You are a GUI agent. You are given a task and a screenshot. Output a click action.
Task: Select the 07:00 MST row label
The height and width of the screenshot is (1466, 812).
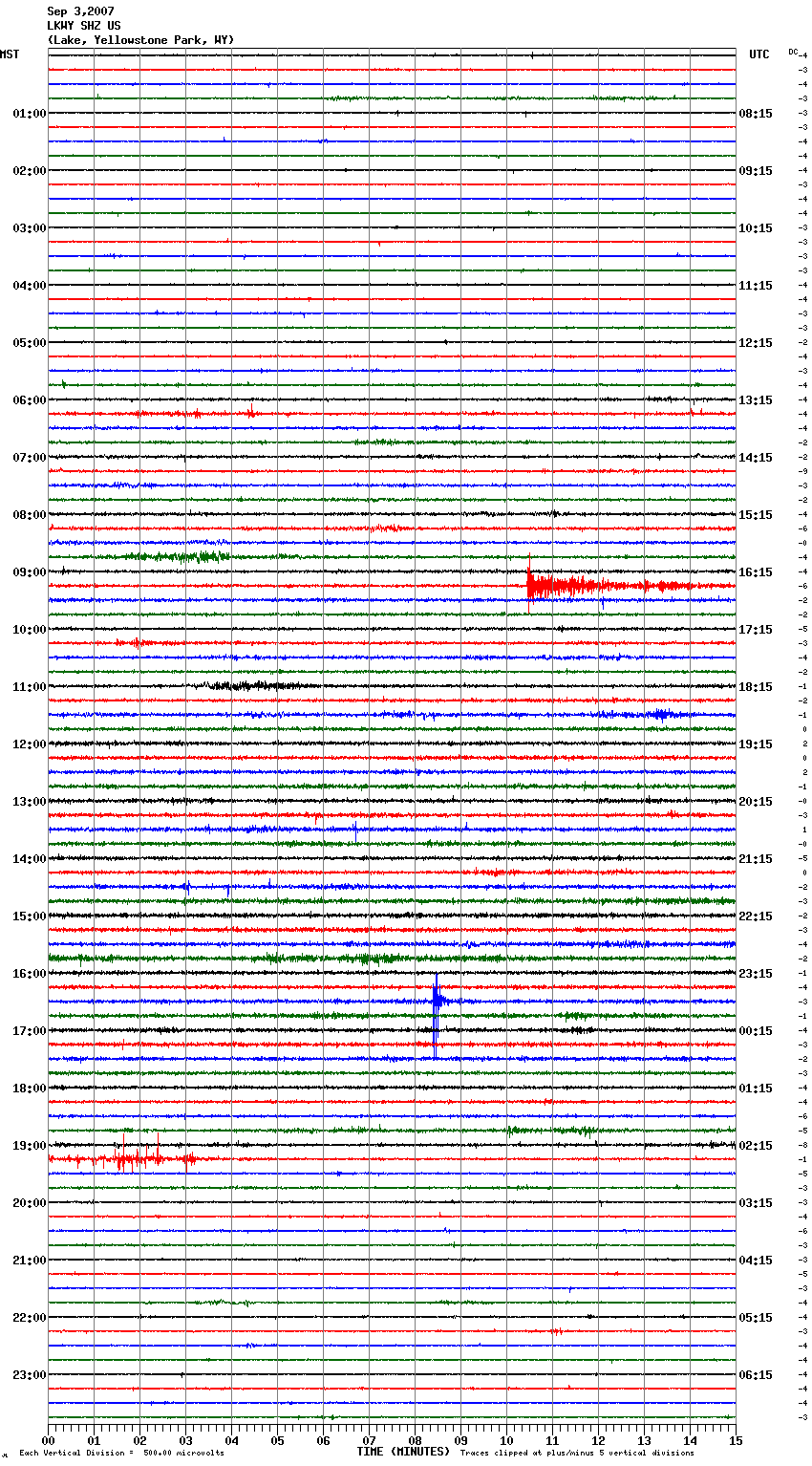30,458
